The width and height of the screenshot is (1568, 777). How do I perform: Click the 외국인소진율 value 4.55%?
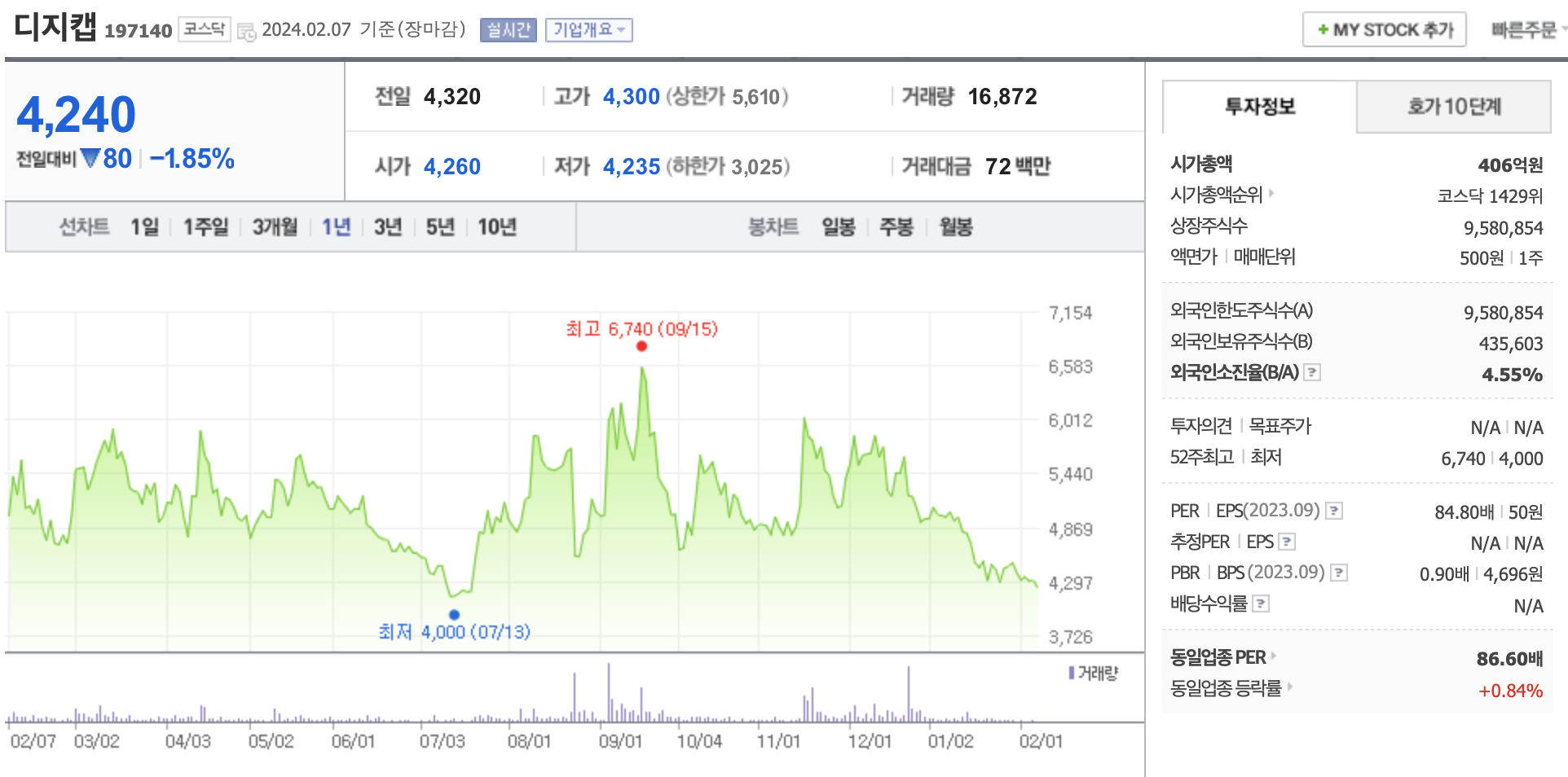pos(1513,375)
